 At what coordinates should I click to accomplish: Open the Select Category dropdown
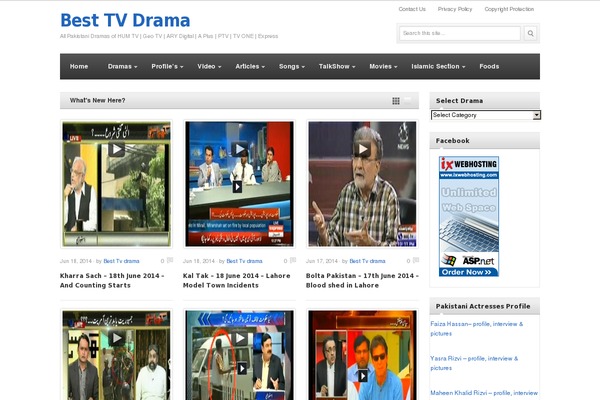pos(486,115)
